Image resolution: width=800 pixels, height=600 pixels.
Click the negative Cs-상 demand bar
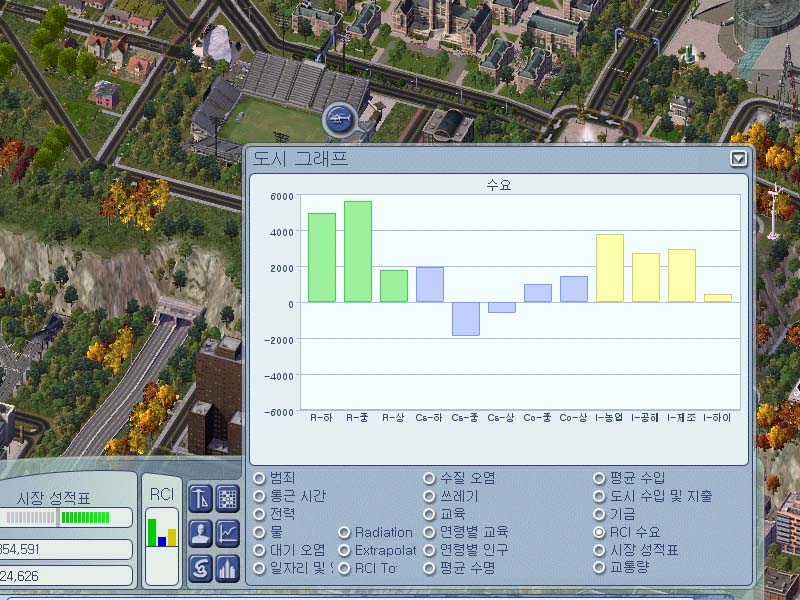click(x=502, y=307)
